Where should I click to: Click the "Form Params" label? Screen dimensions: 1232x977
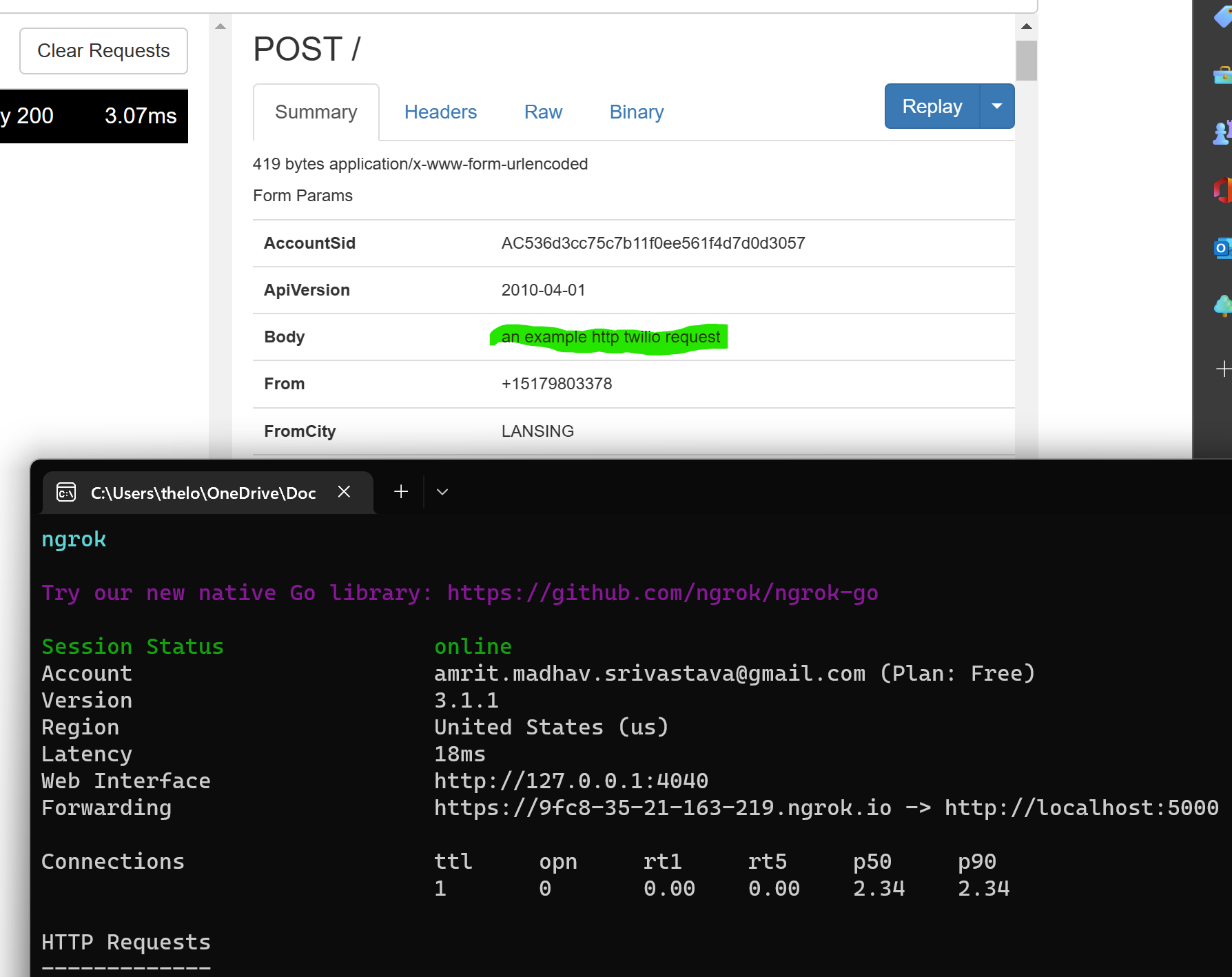[302, 196]
